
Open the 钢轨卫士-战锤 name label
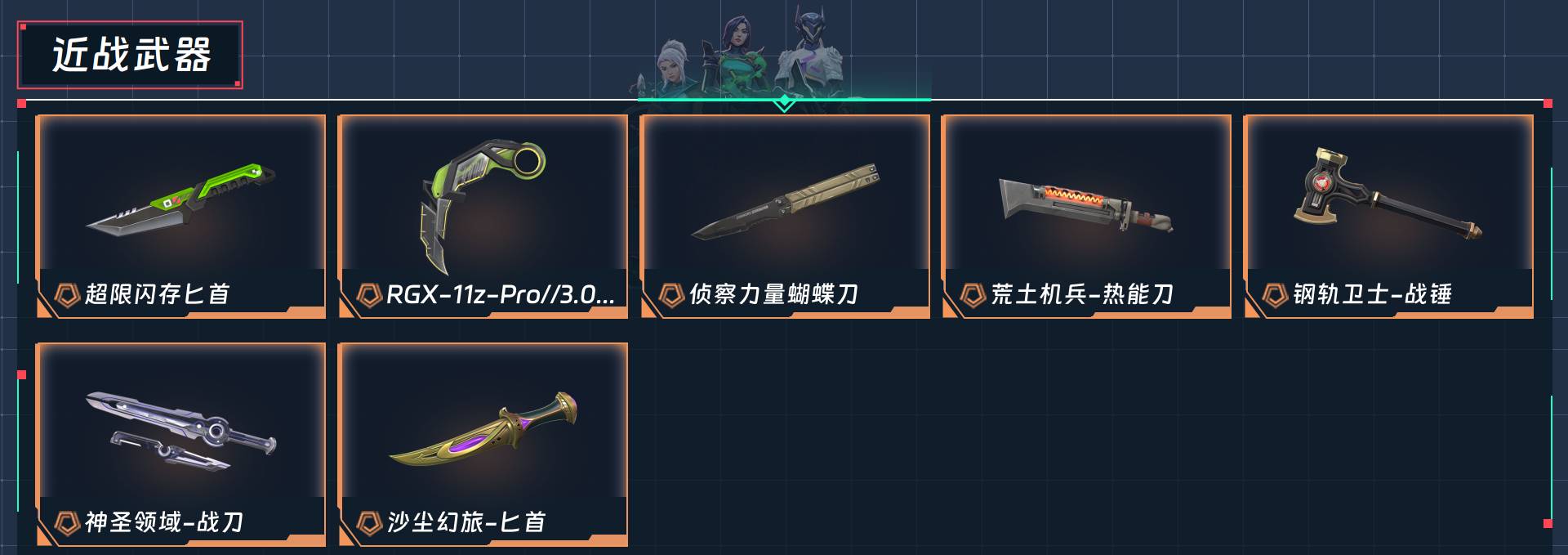click(x=1372, y=294)
